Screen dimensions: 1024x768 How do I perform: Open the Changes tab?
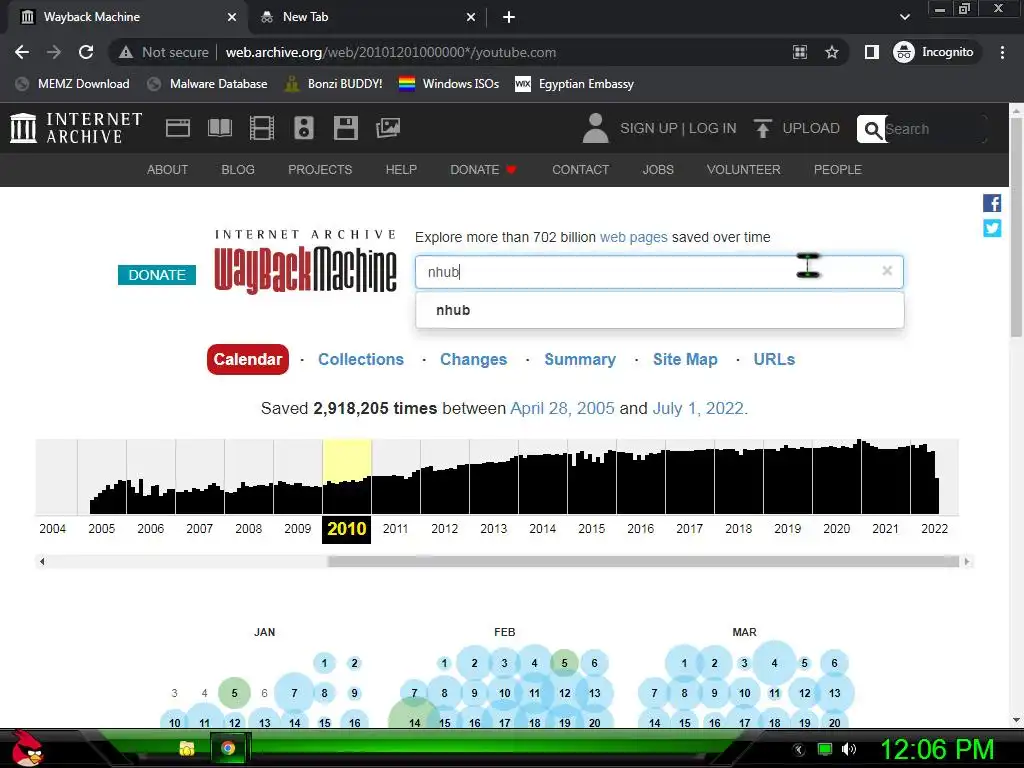tap(473, 359)
